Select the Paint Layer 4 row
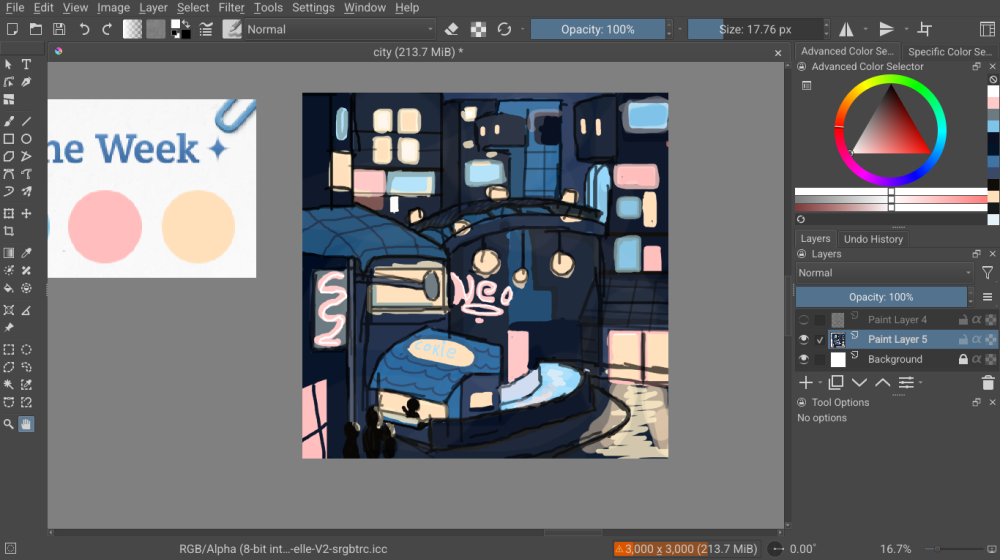1000x560 pixels. (x=896, y=320)
